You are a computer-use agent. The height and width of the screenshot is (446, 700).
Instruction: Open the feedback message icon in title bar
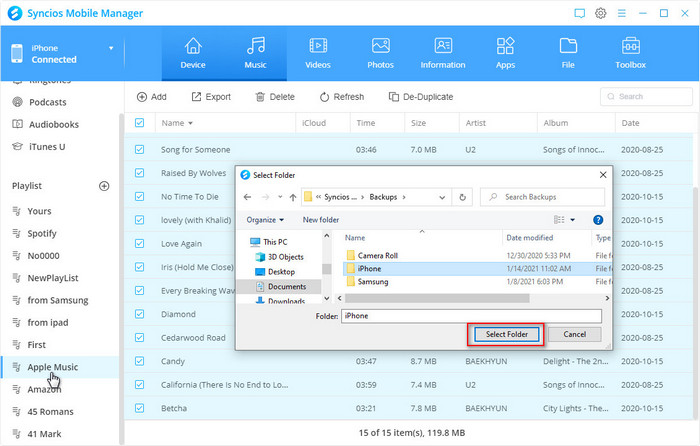[579, 13]
